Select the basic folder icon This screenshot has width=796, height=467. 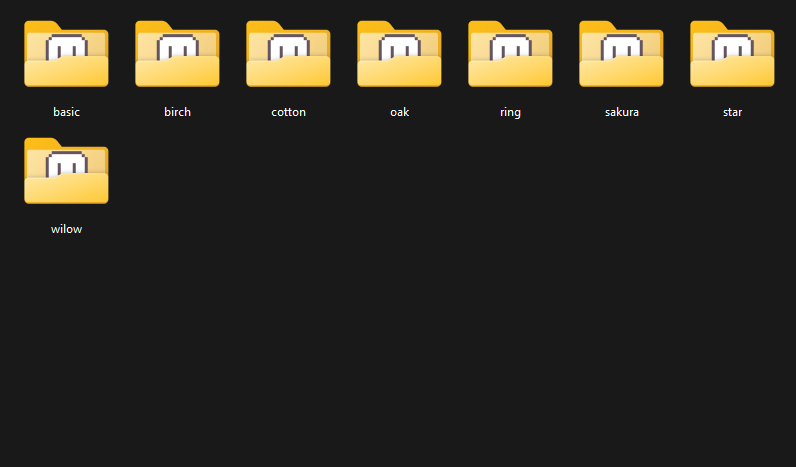click(x=67, y=54)
